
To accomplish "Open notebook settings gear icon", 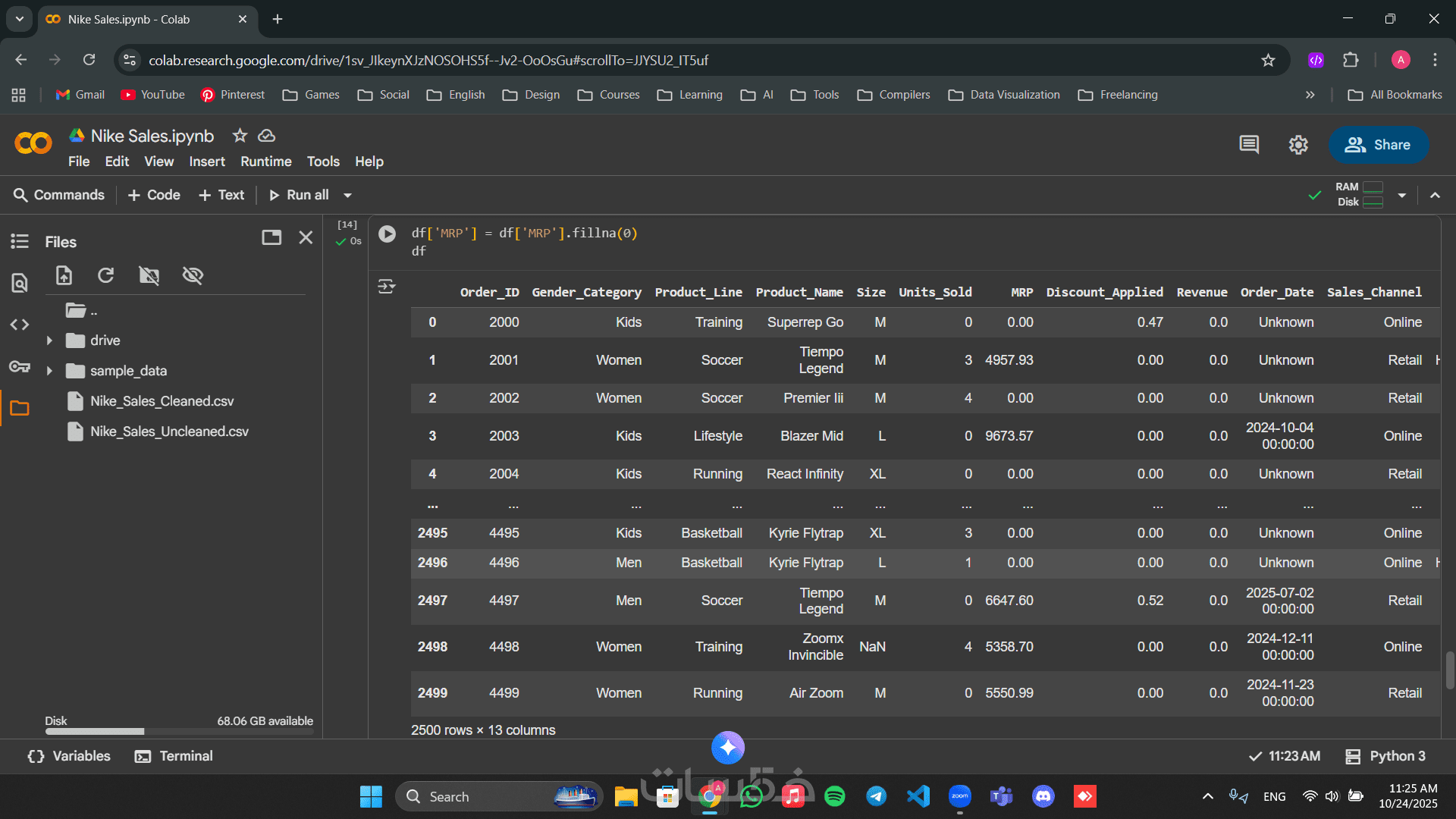I will coord(1298,145).
